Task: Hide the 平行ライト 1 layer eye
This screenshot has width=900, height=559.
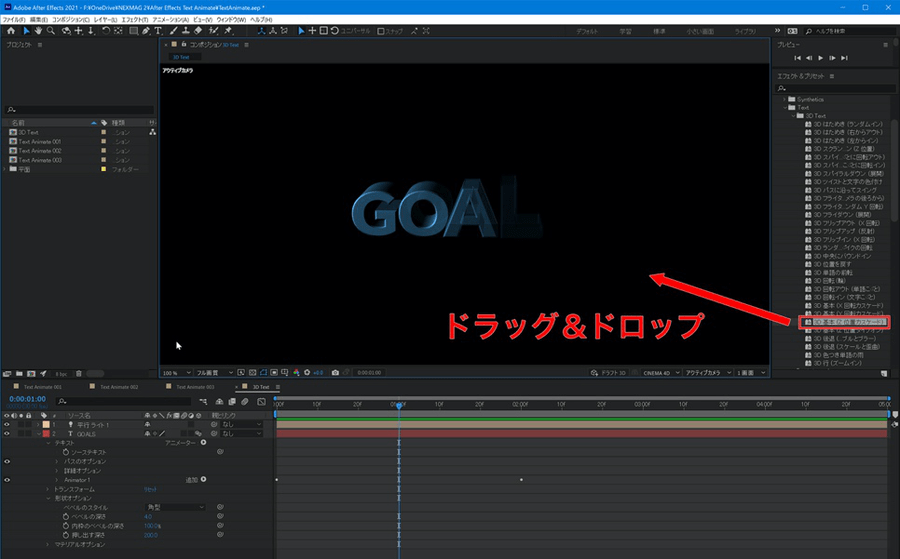Action: point(7,425)
